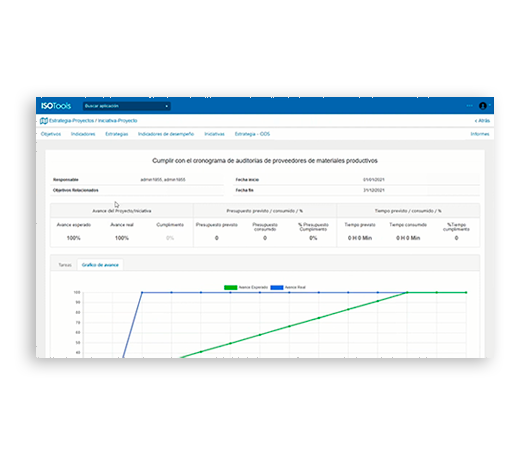Expand the Buscar aplicación dropdown

pos(126,106)
